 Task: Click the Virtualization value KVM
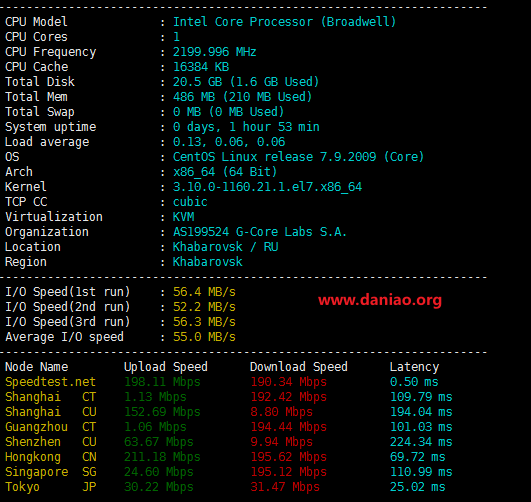(x=184, y=217)
